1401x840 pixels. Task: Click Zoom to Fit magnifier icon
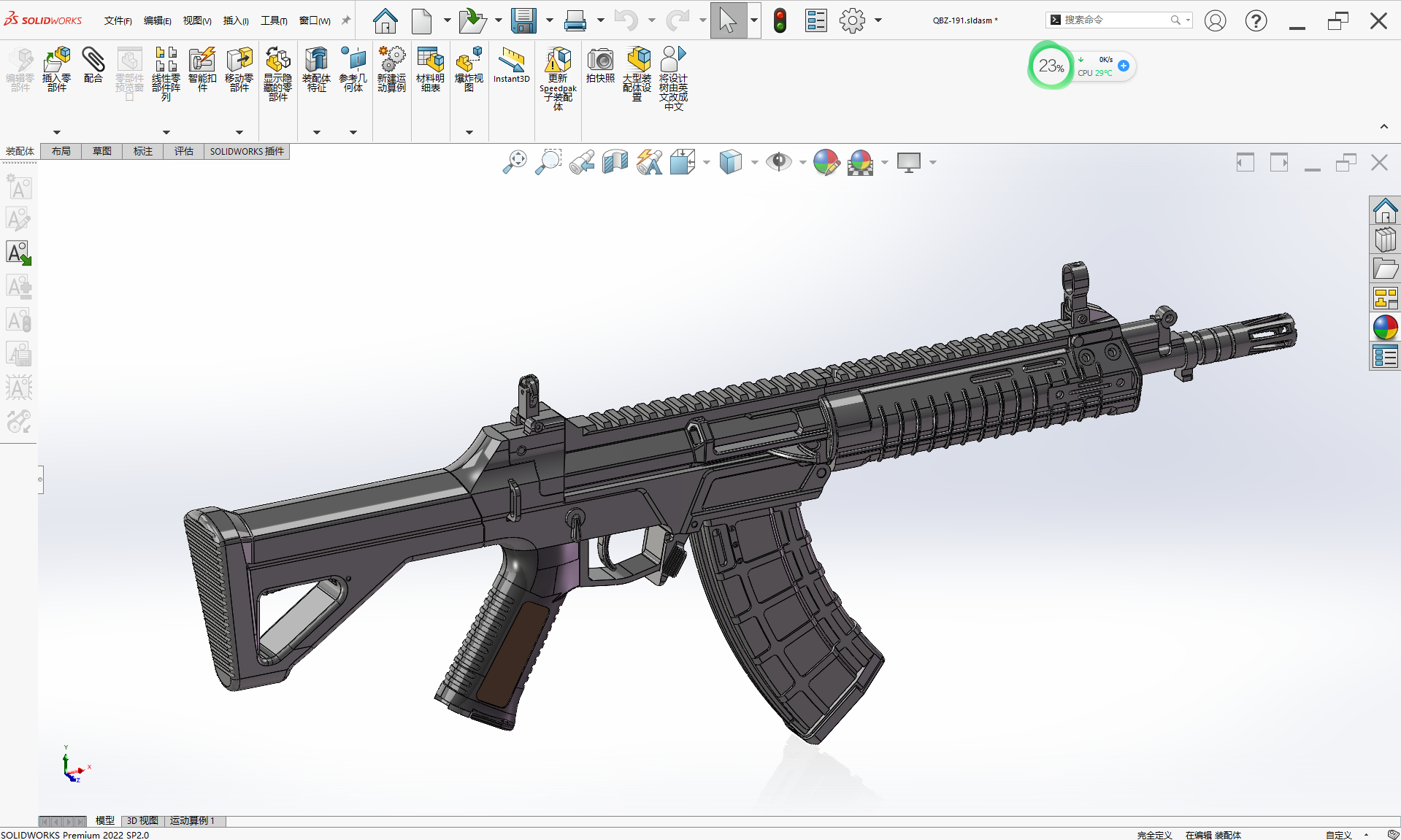pos(515,162)
